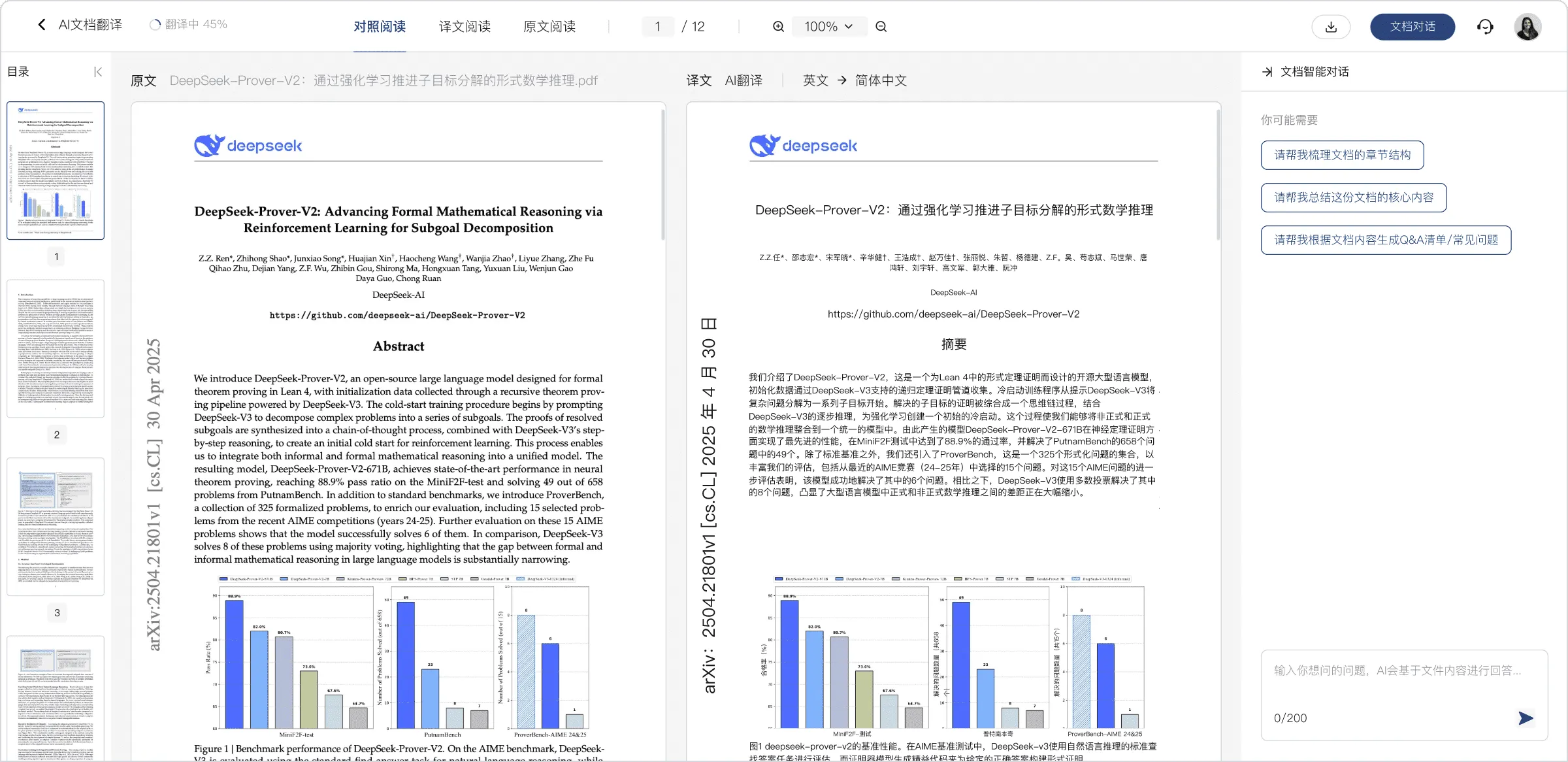
Task: Open user profile avatar
Action: pos(1527,27)
